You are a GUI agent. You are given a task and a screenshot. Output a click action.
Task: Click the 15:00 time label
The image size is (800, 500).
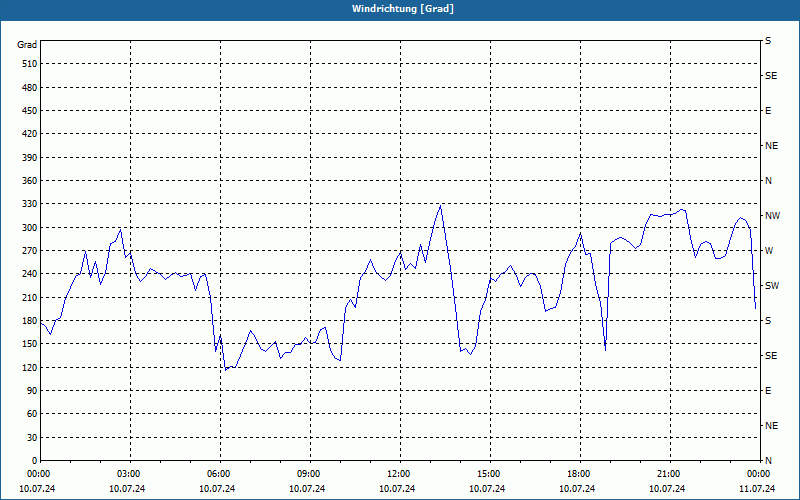[489, 473]
